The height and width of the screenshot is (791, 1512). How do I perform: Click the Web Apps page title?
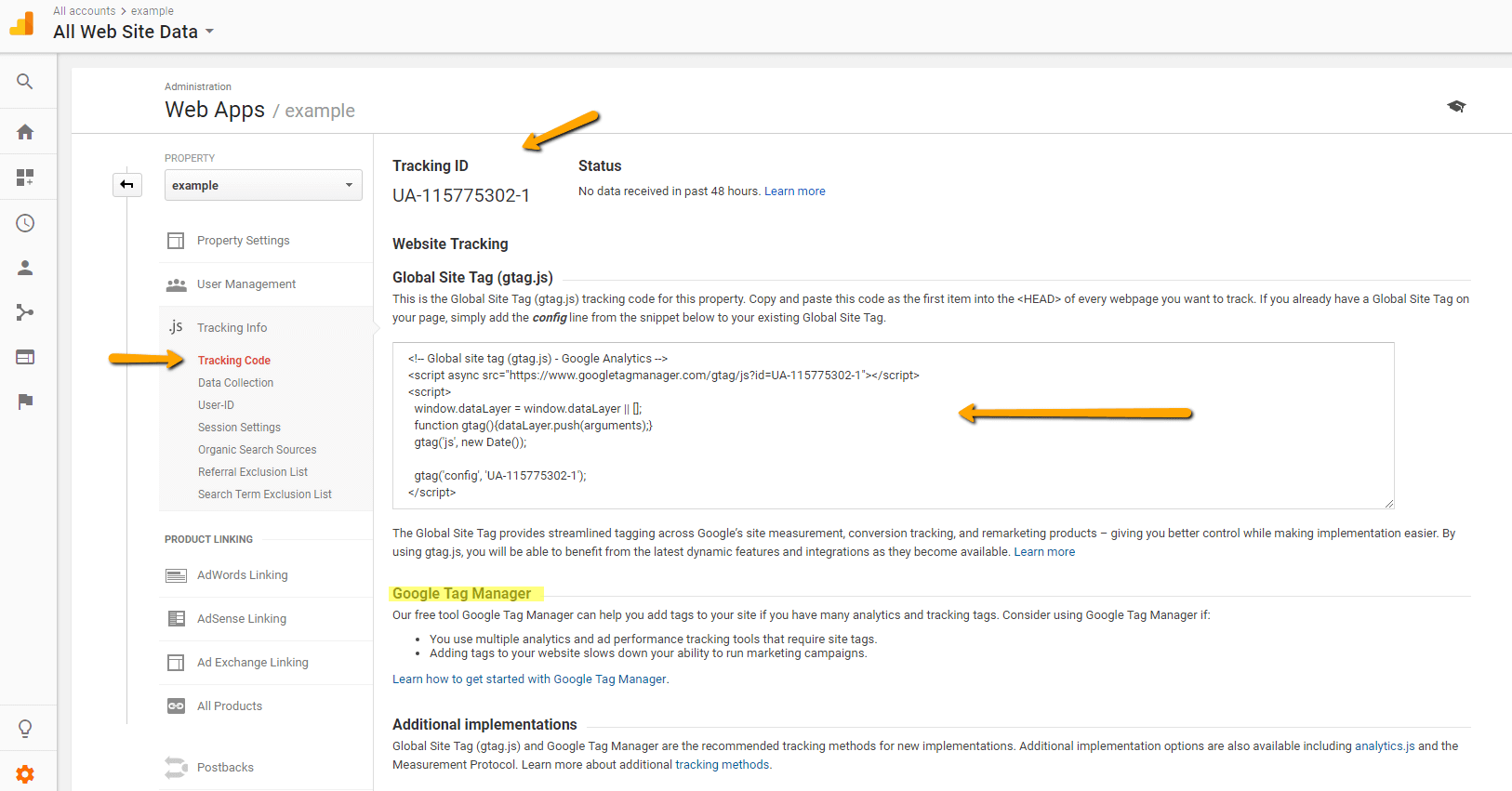point(215,110)
